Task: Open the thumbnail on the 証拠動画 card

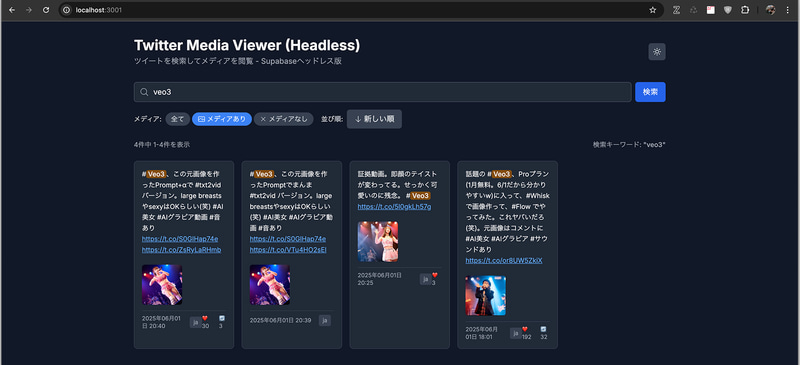Action: pyautogui.click(x=378, y=241)
